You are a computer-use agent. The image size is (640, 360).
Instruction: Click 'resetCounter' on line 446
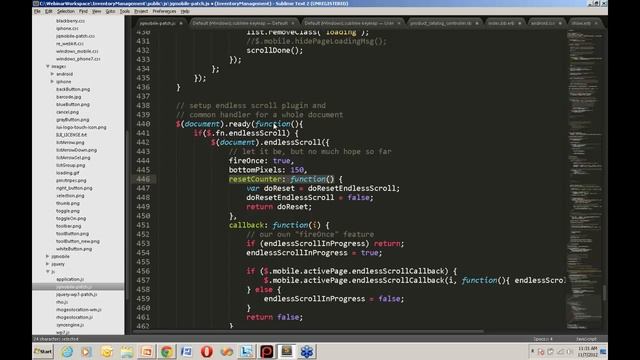click(x=255, y=179)
